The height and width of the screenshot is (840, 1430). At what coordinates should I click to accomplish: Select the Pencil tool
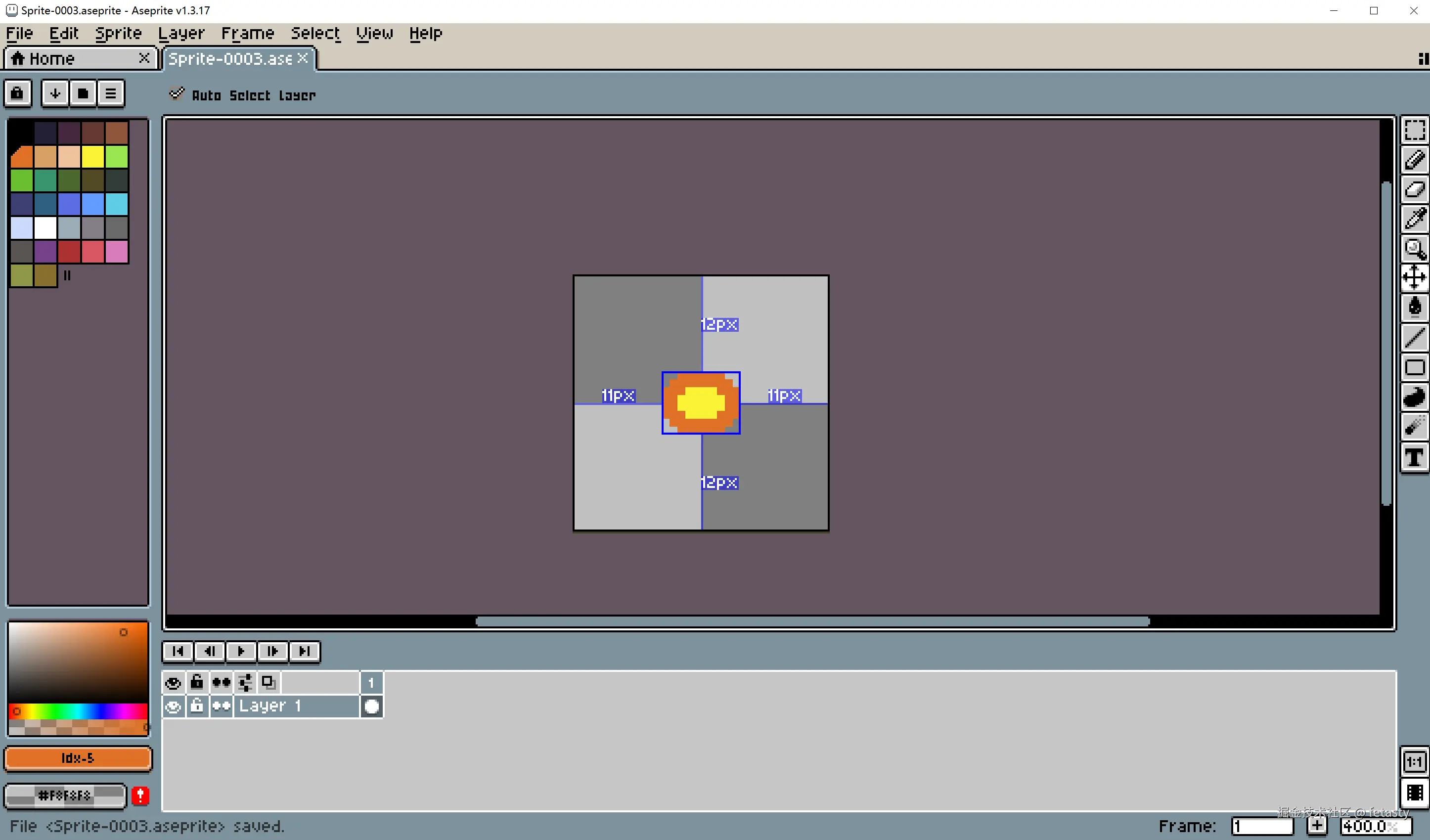coord(1414,160)
